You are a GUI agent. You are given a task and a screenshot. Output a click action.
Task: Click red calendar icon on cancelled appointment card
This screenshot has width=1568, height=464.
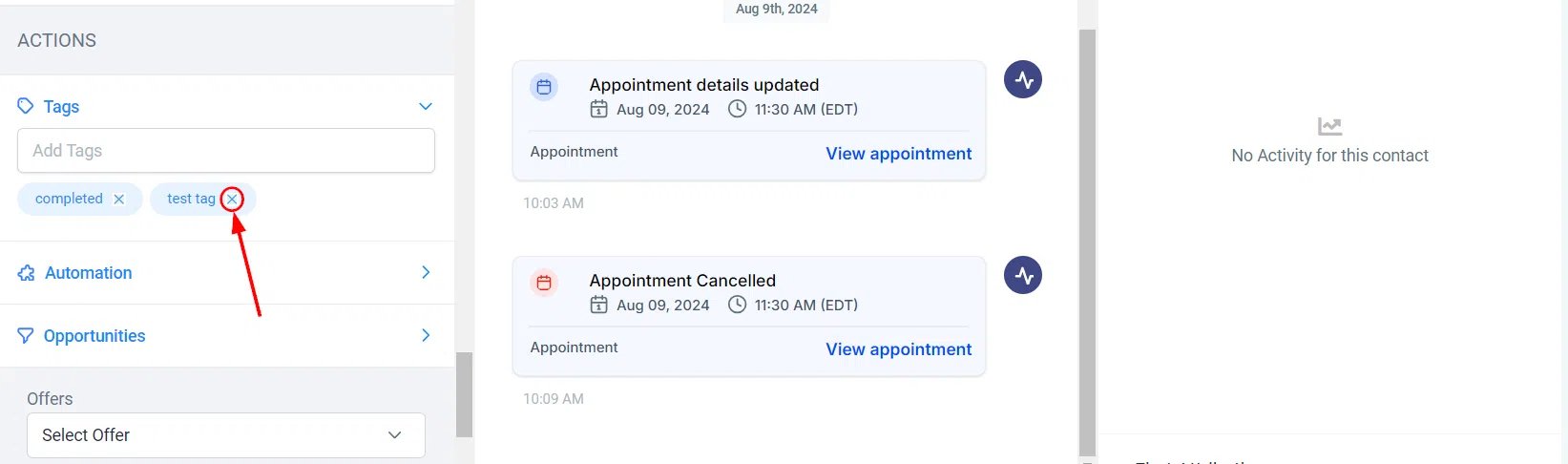(544, 283)
